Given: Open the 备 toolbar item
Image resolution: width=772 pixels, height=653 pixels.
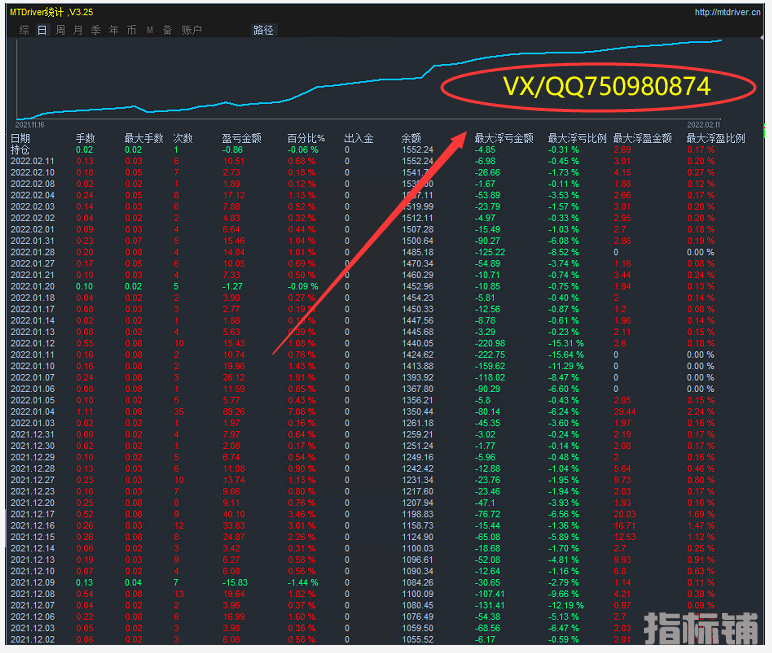Looking at the screenshot, I should coord(167,30).
